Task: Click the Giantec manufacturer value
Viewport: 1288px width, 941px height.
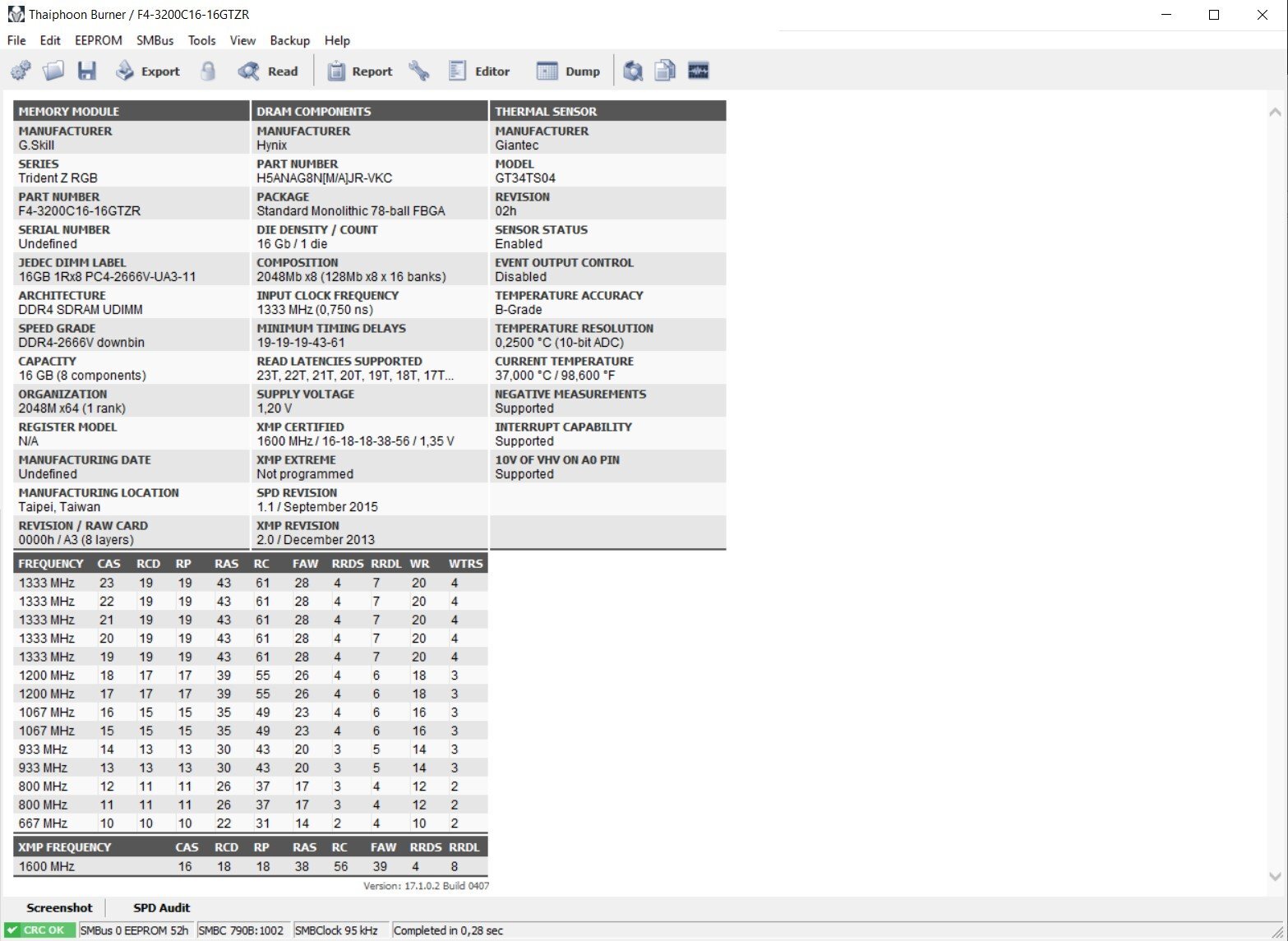Action: (517, 145)
